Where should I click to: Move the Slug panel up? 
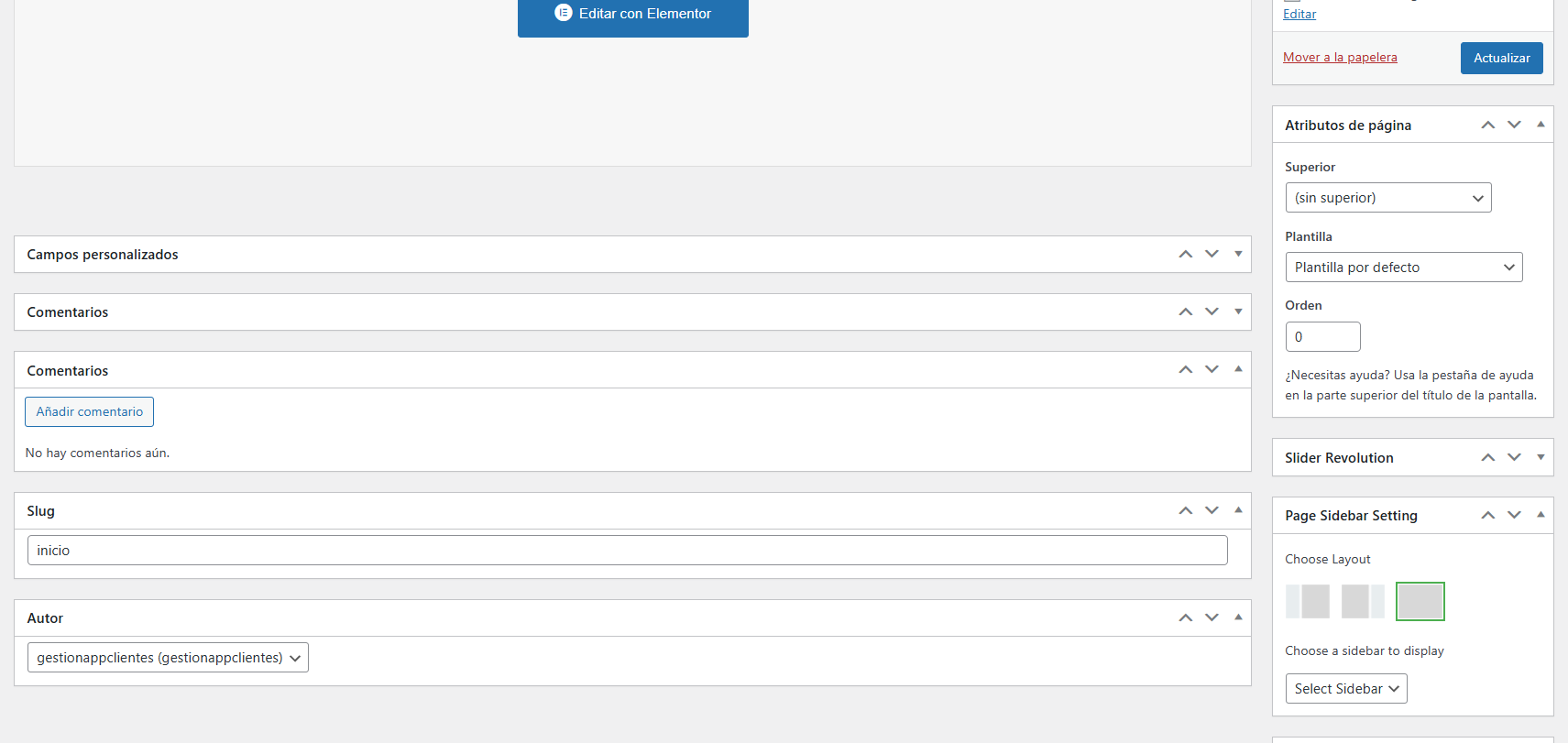tap(1186, 510)
